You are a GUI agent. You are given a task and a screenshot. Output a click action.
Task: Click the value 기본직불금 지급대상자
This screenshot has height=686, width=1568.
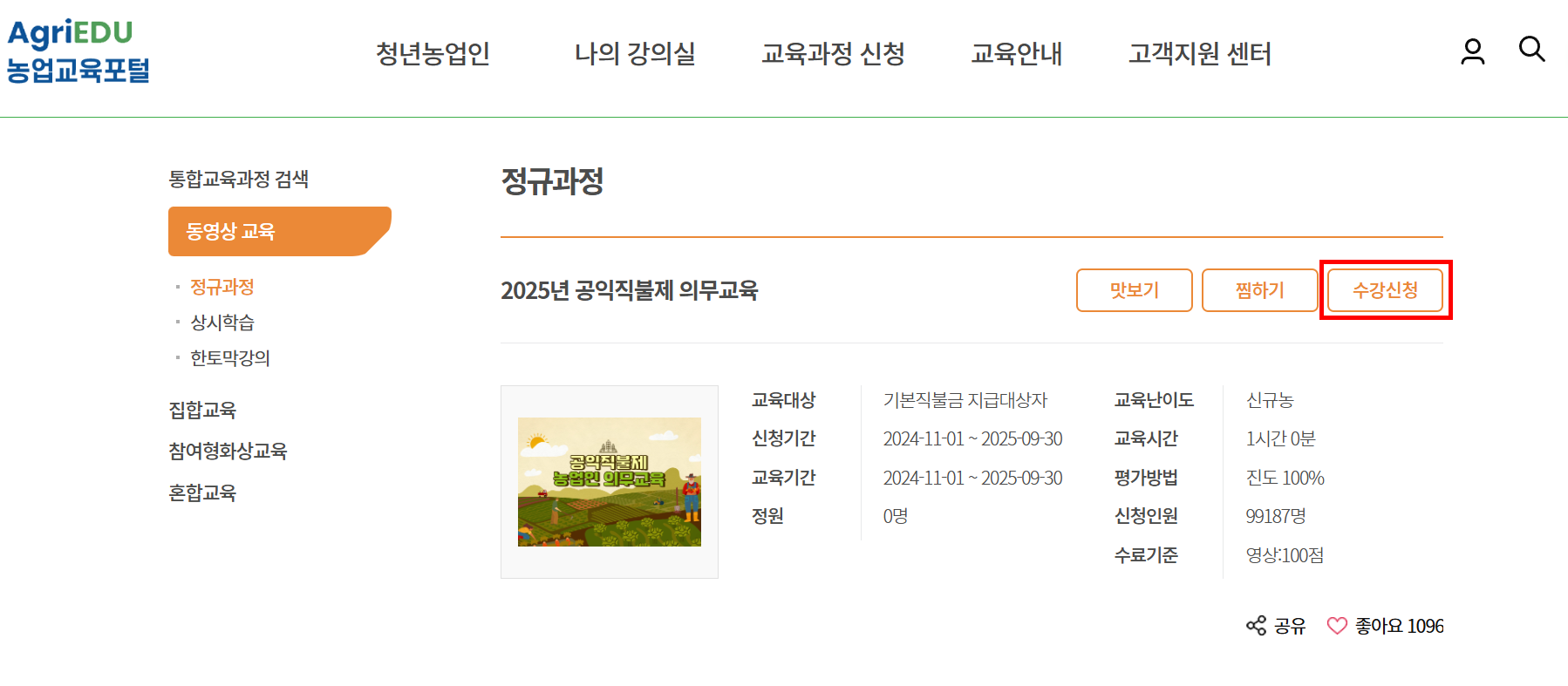(965, 400)
